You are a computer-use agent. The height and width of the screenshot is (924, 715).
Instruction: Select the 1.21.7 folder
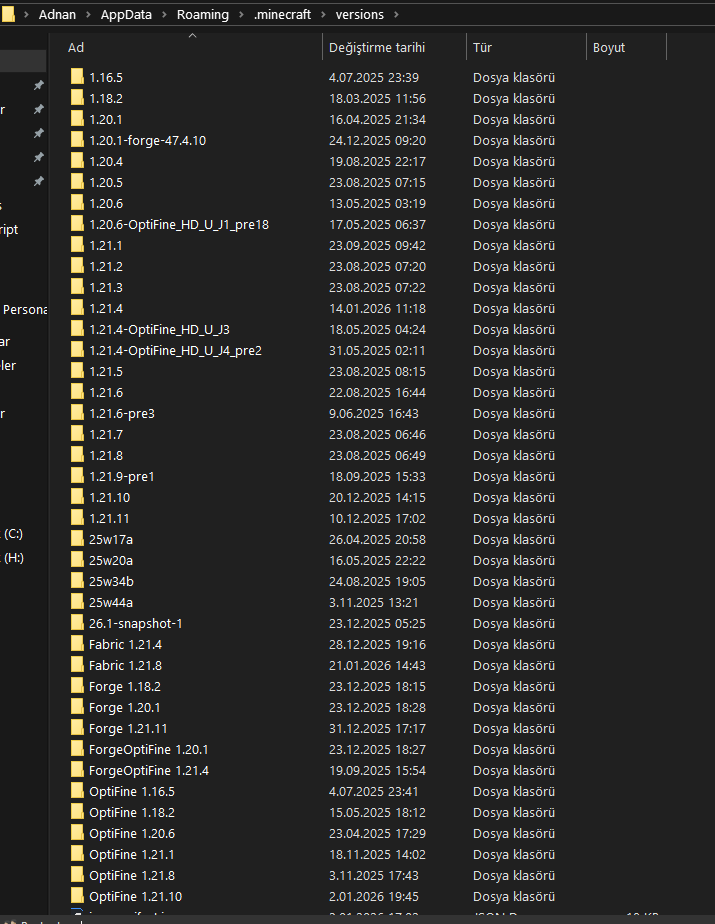tap(106, 434)
